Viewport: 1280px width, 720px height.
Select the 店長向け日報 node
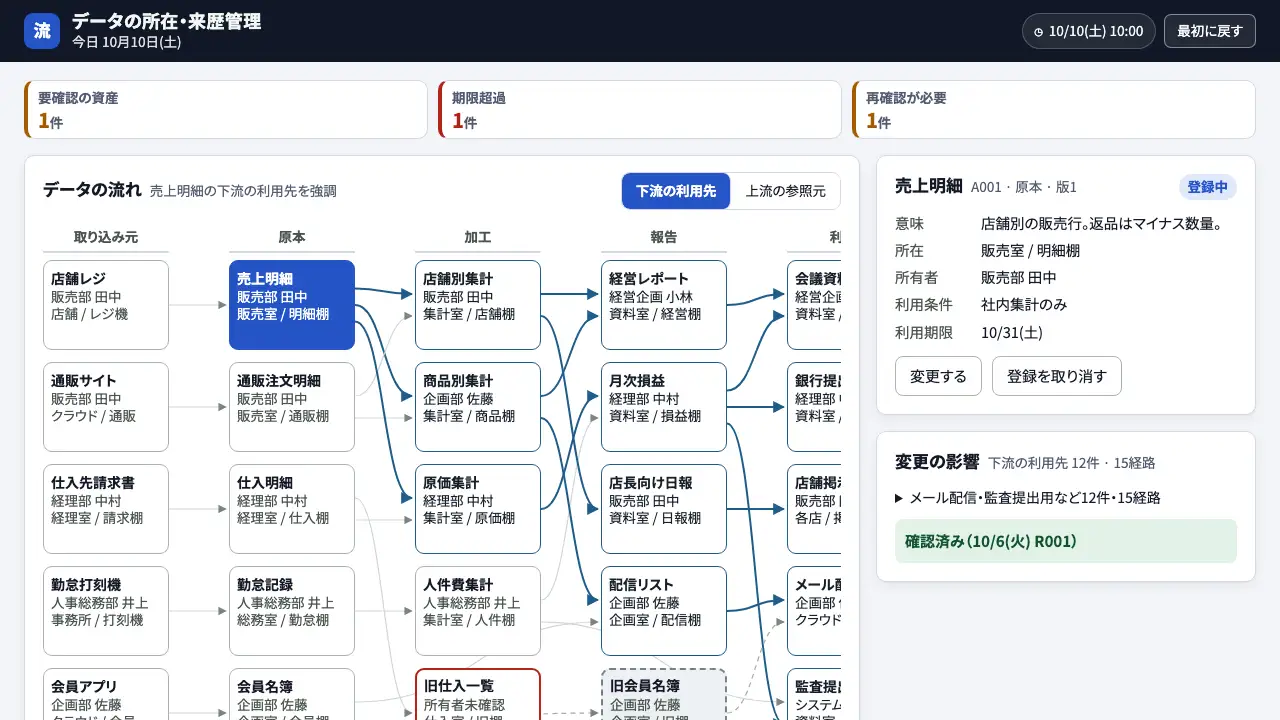664,509
